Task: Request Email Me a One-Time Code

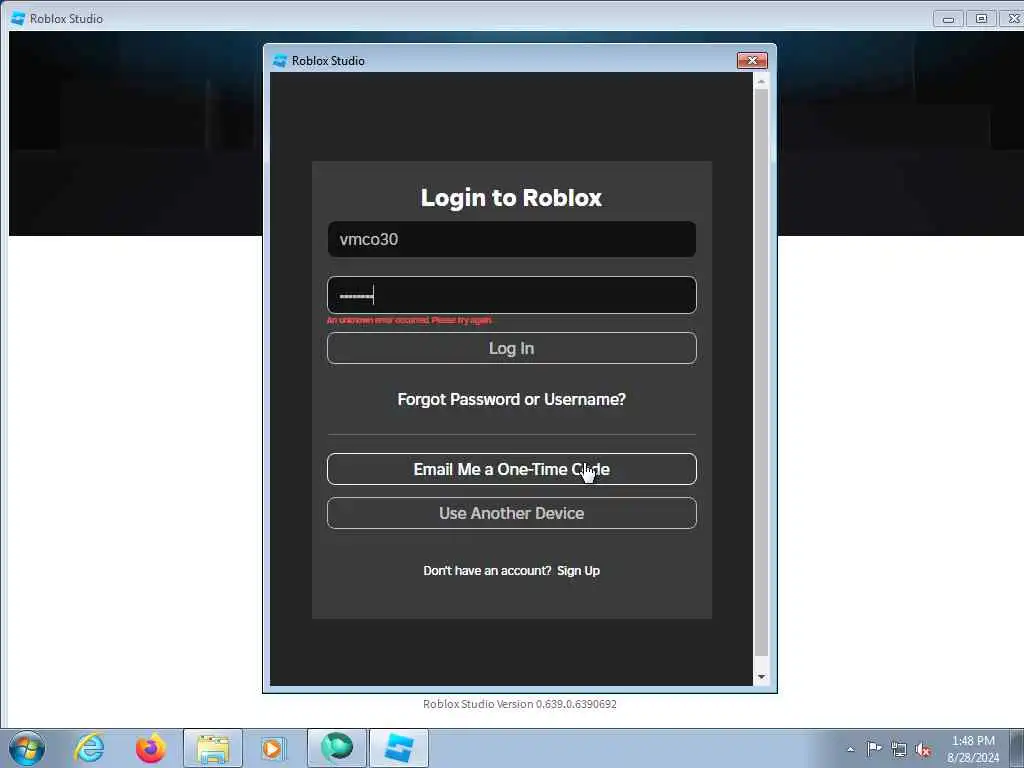Action: [x=511, y=469]
